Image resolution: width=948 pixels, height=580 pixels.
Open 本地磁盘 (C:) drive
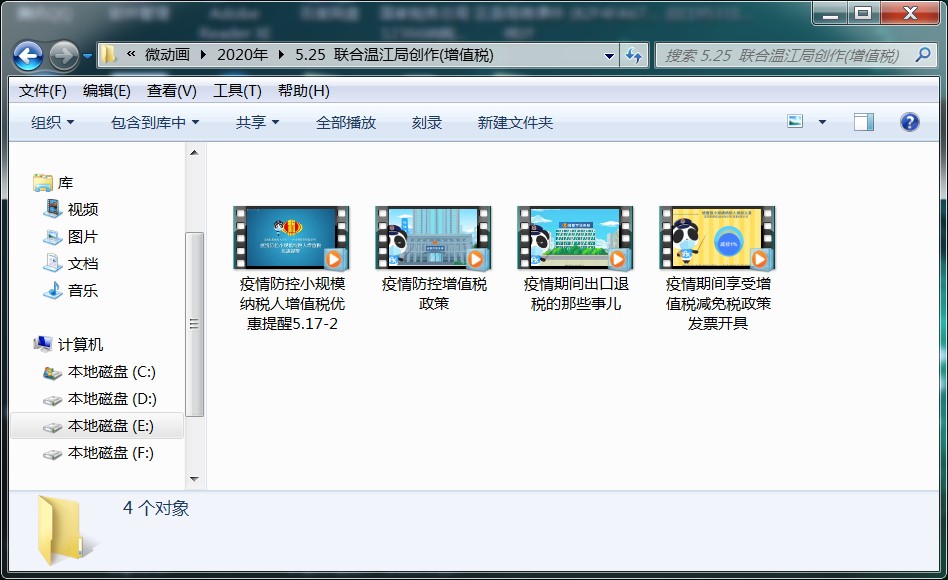click(111, 372)
